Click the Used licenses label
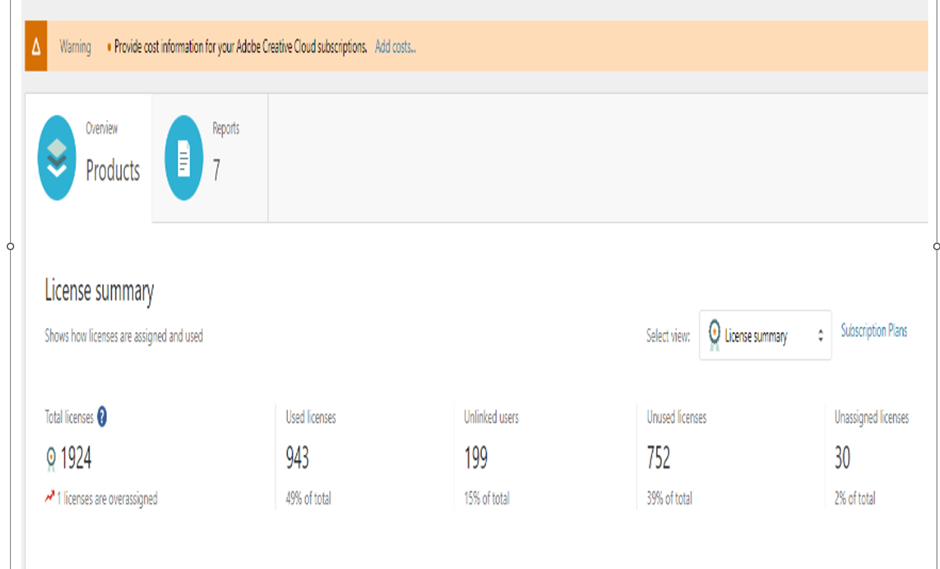This screenshot has width=940, height=569. (x=311, y=417)
